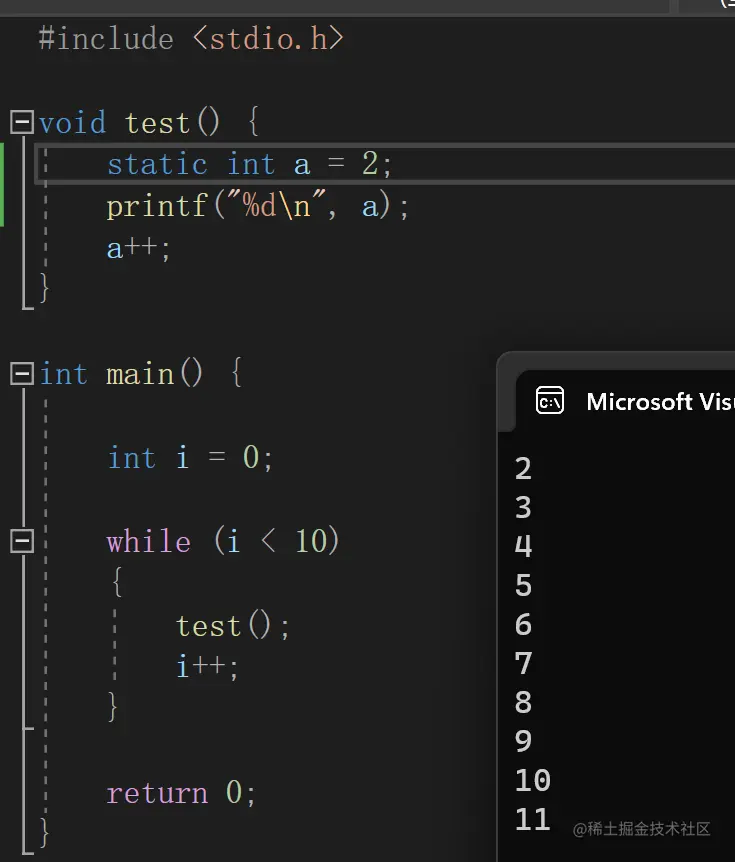The width and height of the screenshot is (735, 862).
Task: Click the 'int main() {' function header
Action: (140, 373)
